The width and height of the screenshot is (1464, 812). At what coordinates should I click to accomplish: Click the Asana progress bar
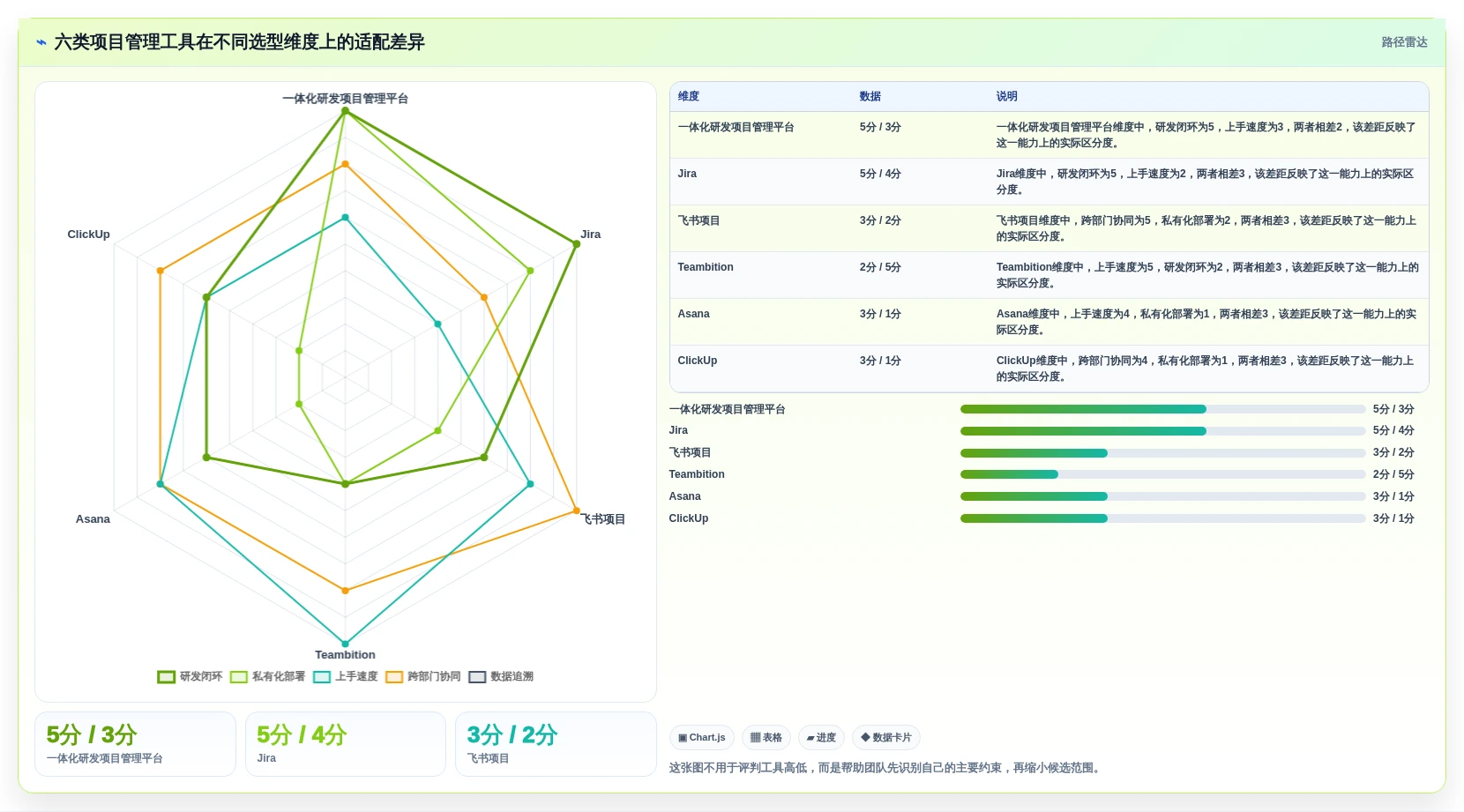point(1162,496)
